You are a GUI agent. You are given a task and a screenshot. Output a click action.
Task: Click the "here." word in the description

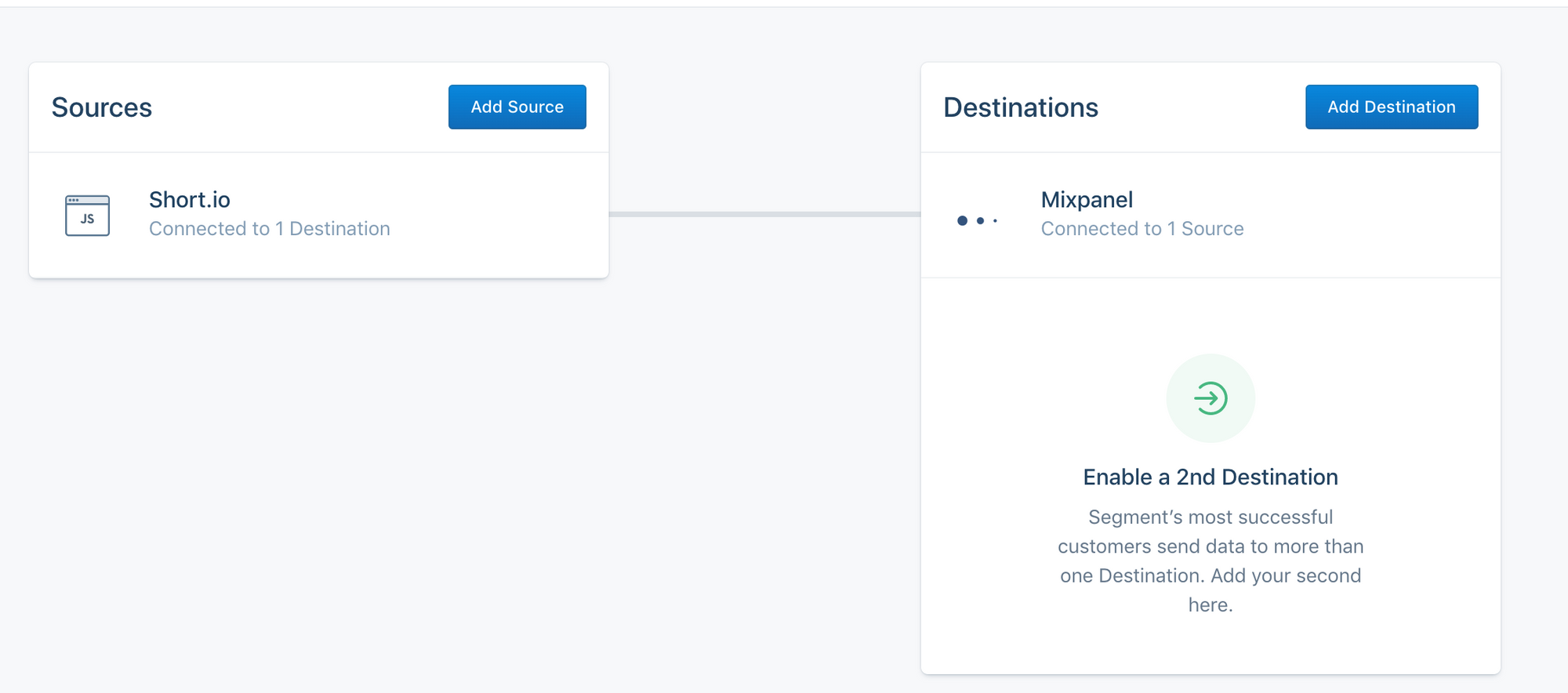tap(1210, 605)
